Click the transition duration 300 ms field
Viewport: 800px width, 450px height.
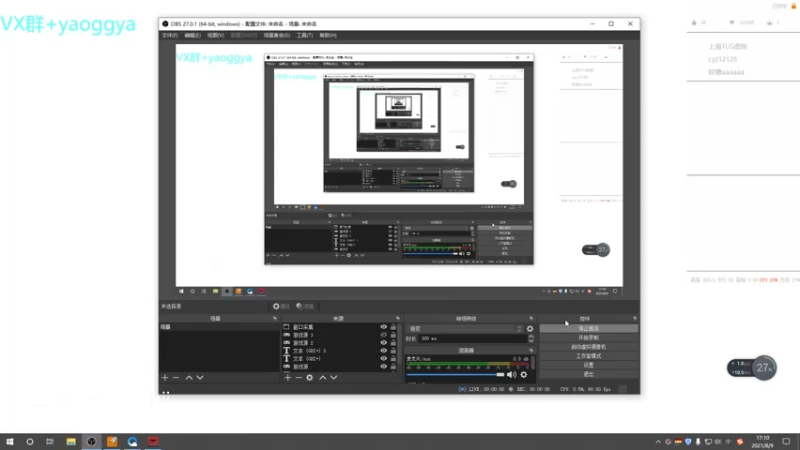tap(472, 338)
